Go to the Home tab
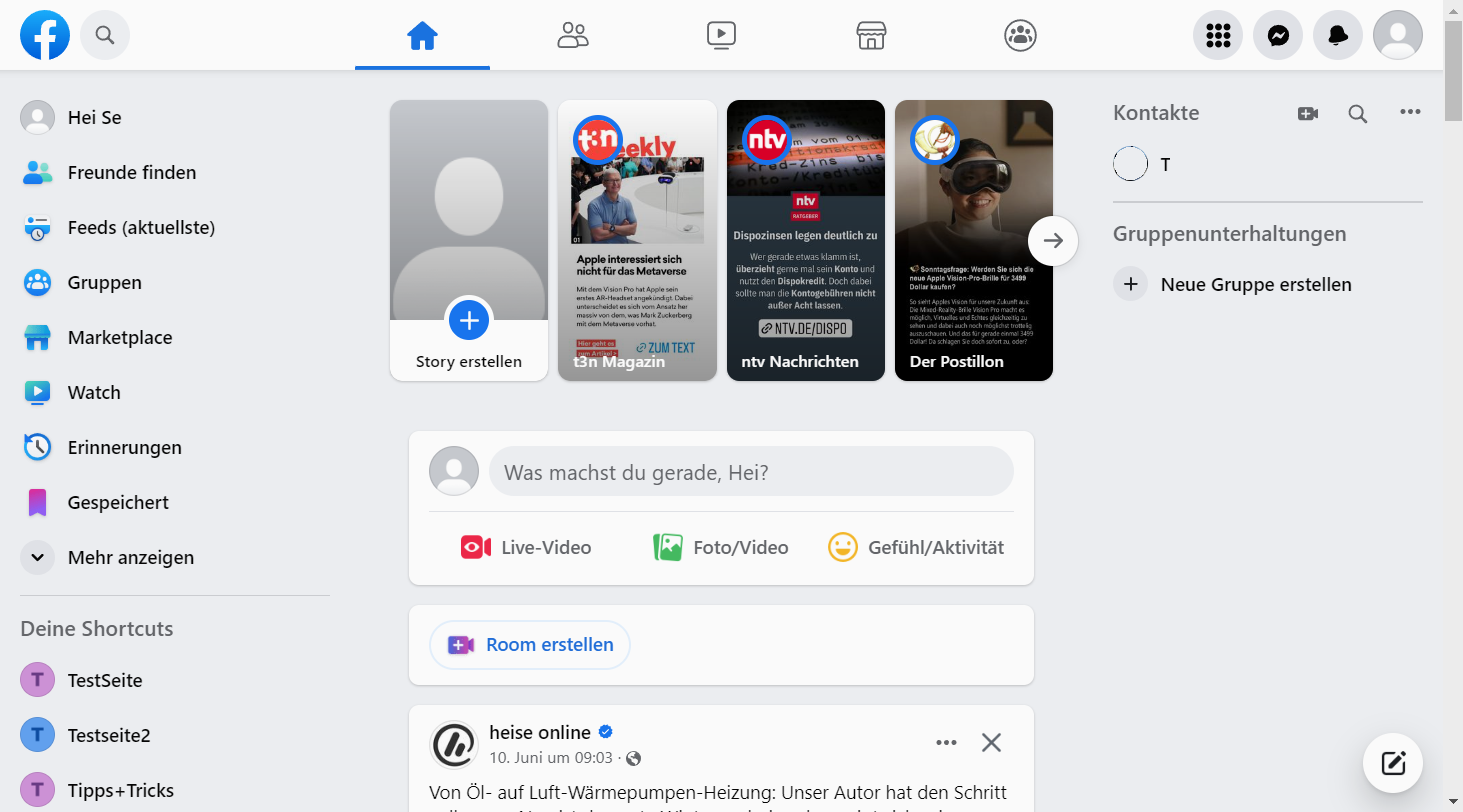This screenshot has width=1463, height=812. pos(422,36)
